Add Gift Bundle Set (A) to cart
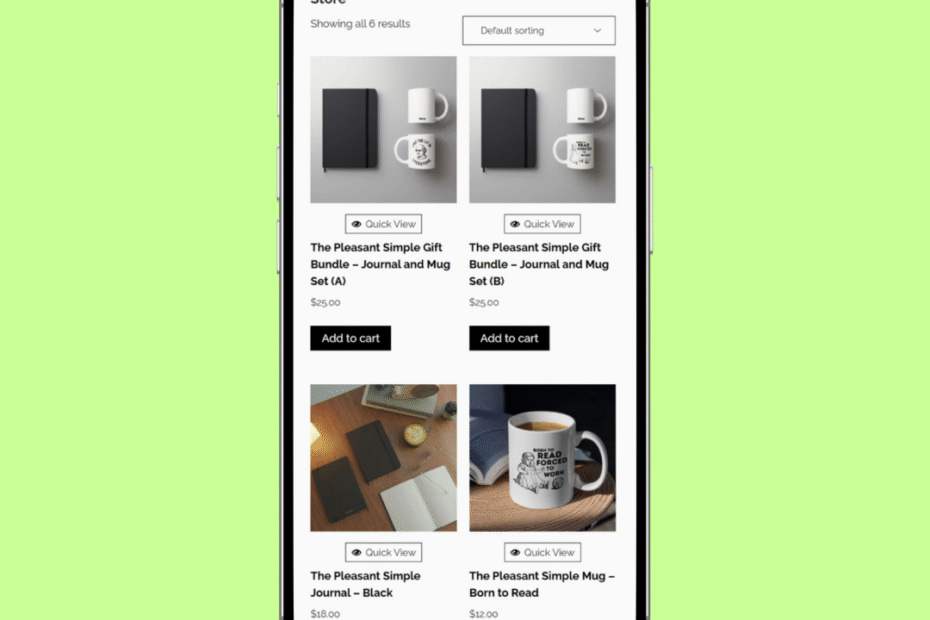Screen dimensions: 930x620 point(351,338)
